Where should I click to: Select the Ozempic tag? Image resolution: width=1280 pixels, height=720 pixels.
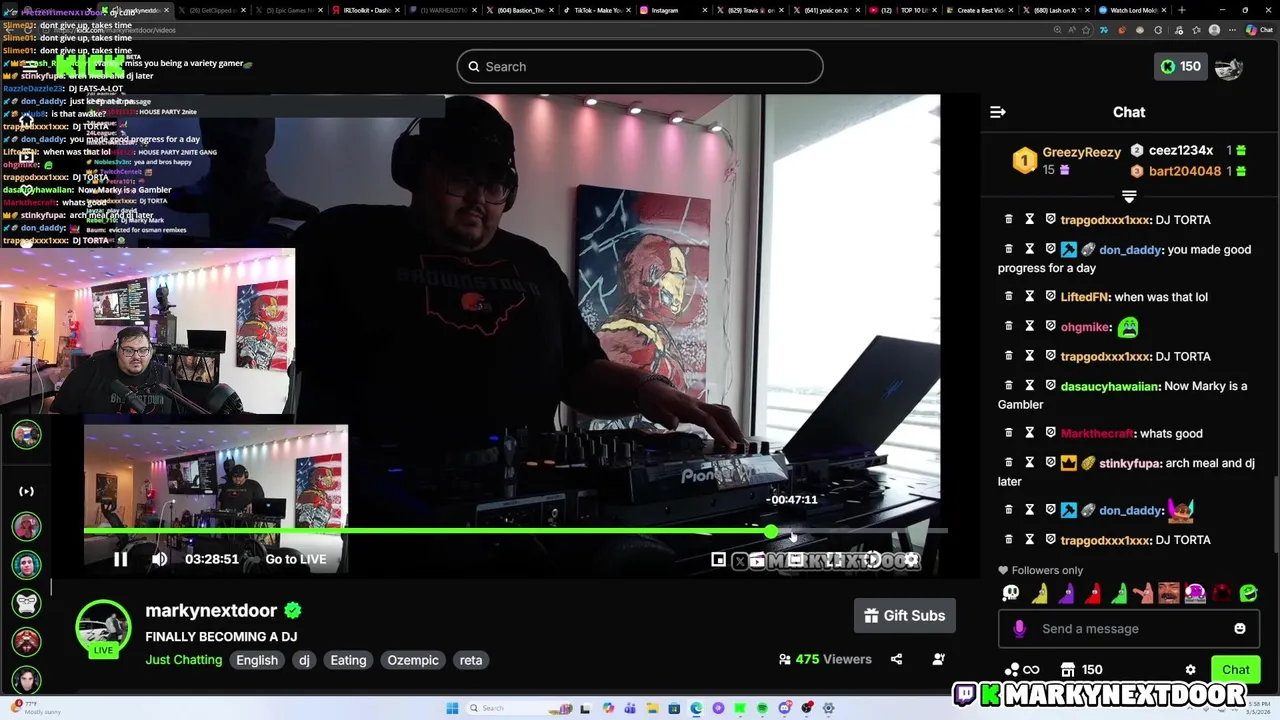coord(413,660)
